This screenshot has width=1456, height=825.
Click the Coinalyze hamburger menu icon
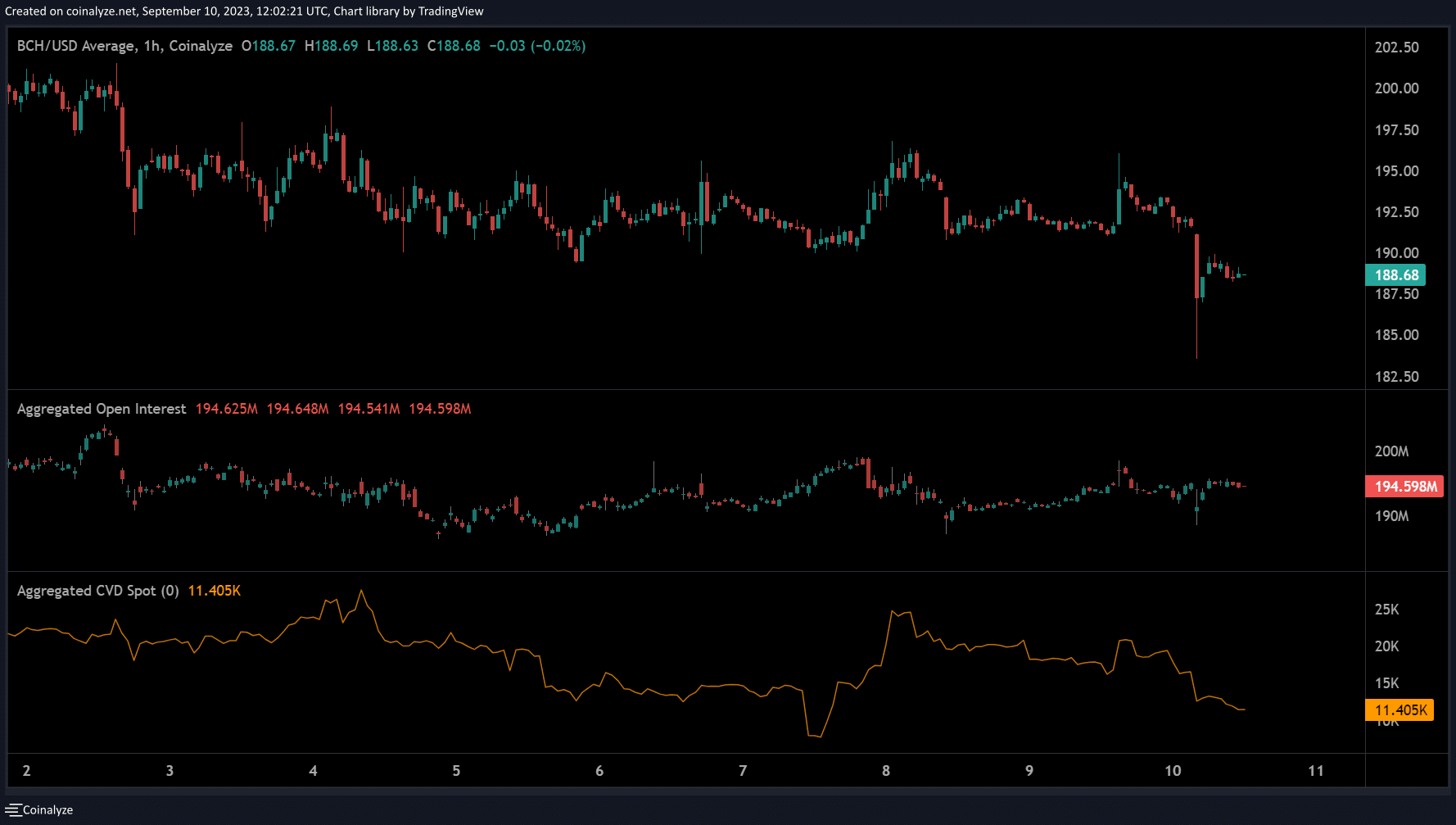tap(12, 809)
